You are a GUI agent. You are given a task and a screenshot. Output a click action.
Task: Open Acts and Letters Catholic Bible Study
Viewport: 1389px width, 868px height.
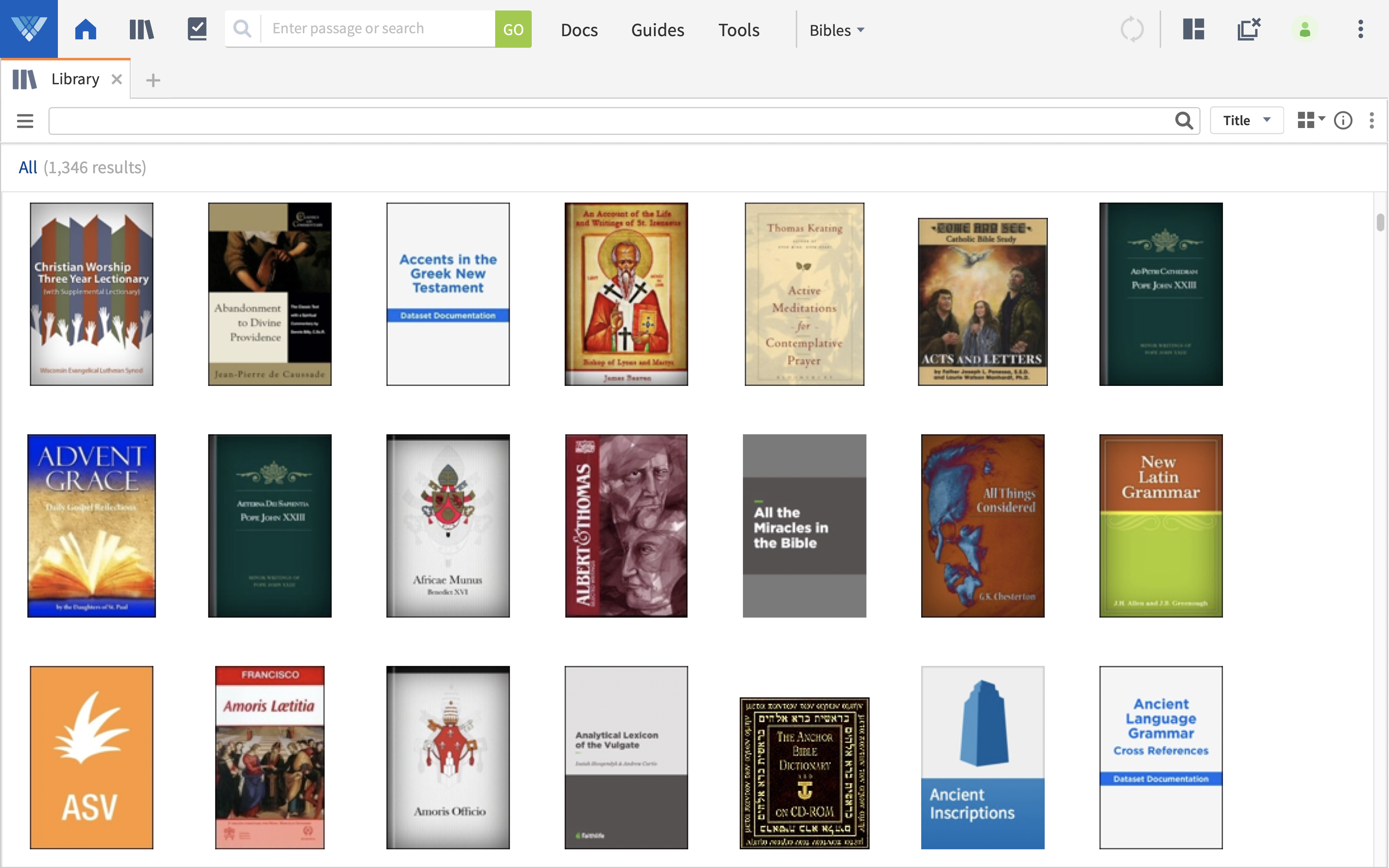pos(983,301)
